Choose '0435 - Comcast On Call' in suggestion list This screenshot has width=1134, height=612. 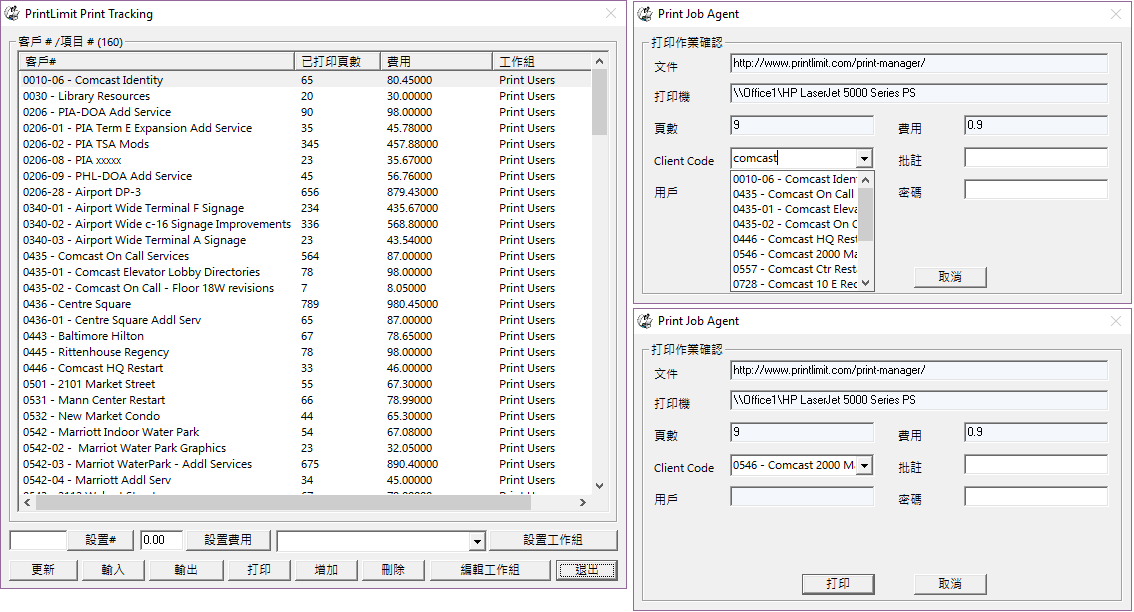(x=795, y=194)
